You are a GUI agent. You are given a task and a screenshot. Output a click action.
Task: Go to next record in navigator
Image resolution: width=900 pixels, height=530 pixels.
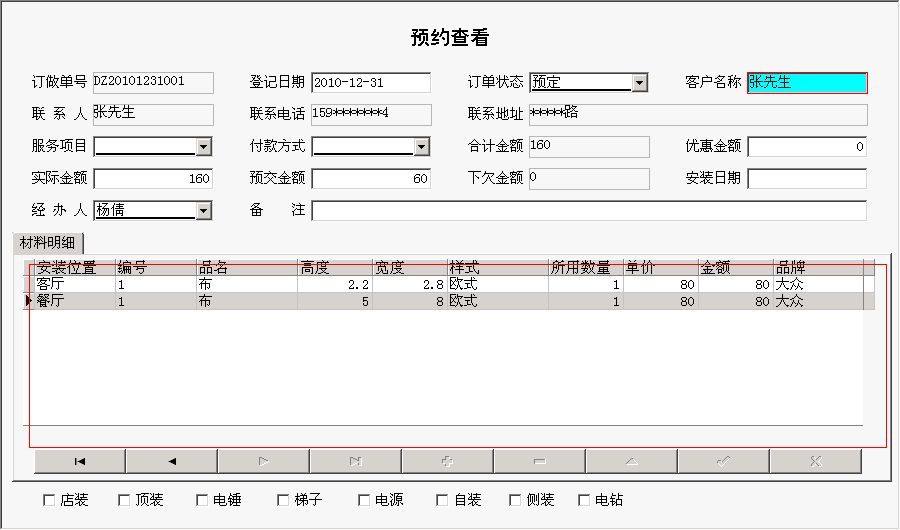(263, 461)
